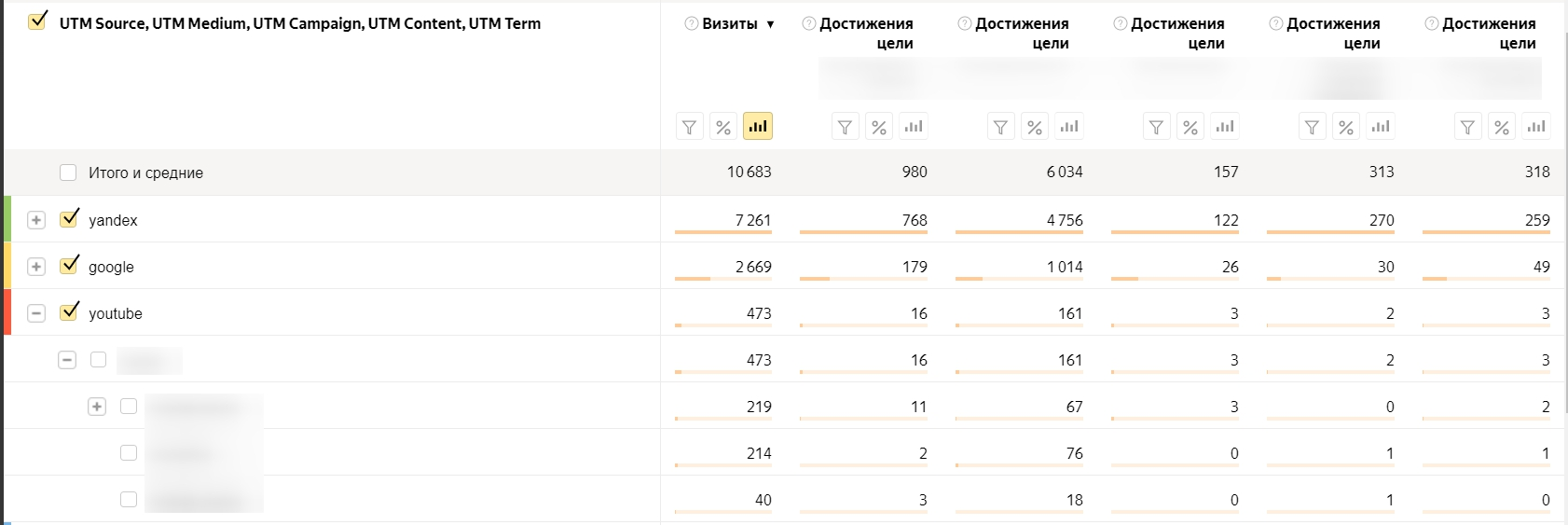Screen dimensions: 1568x525
Task: Click the youtube source label
Action: [116, 313]
